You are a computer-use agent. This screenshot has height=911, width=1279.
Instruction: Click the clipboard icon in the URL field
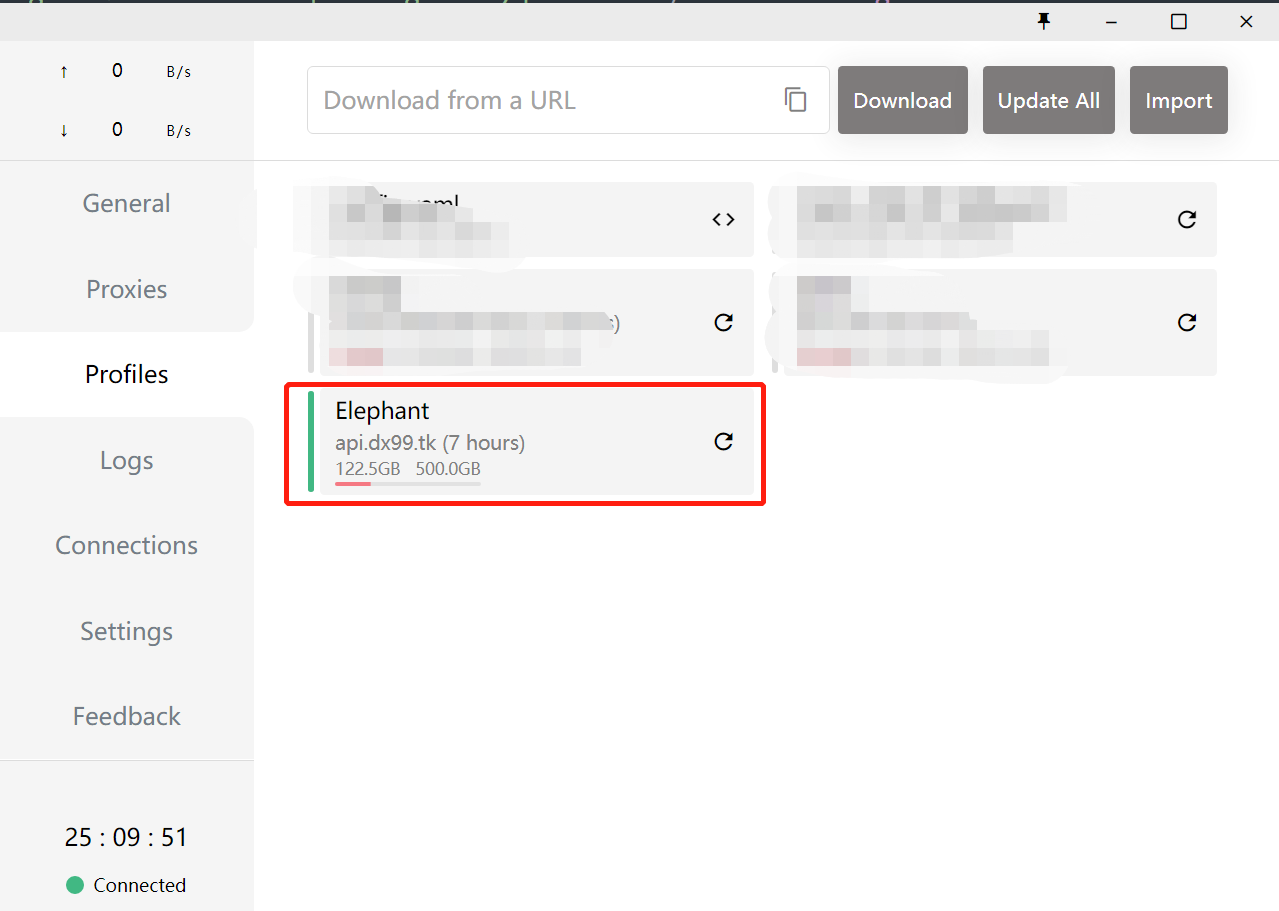pos(795,100)
